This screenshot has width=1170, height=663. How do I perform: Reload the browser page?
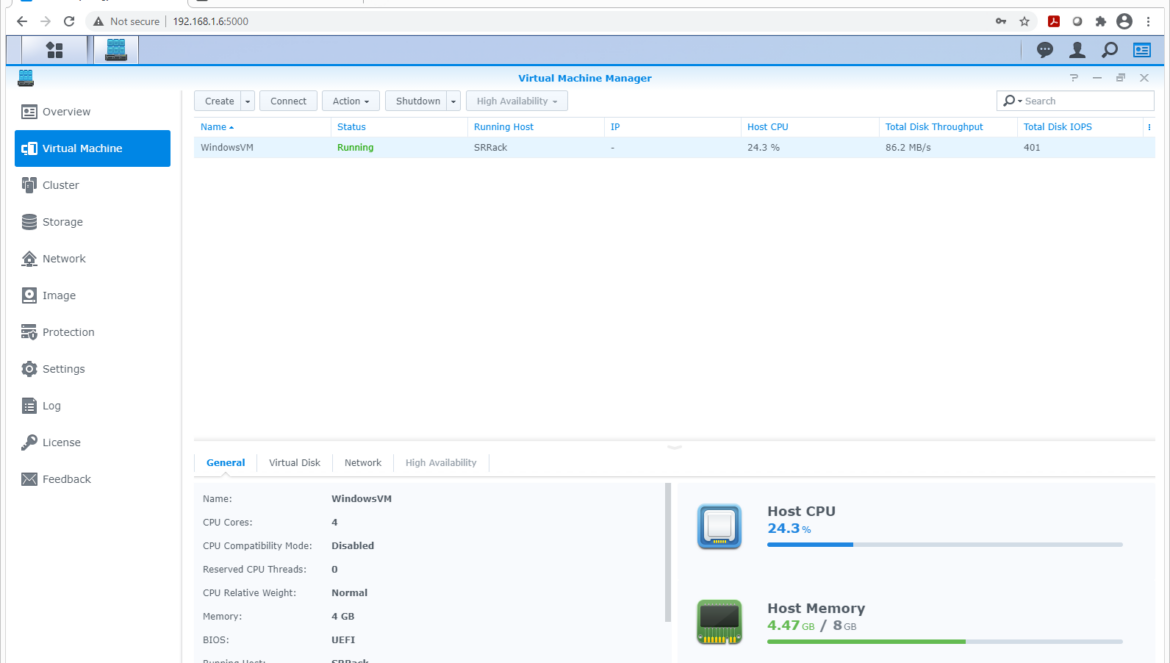(x=69, y=22)
